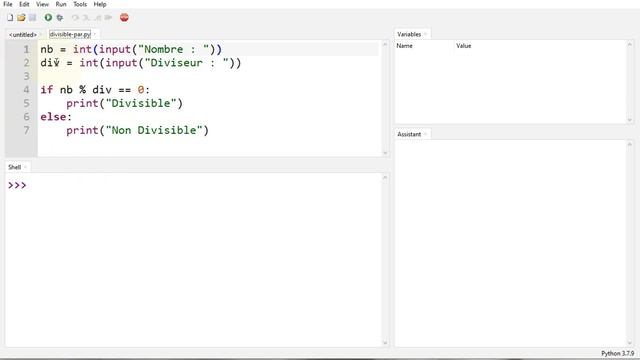The width and height of the screenshot is (640, 360).
Task: Click the print("Divisible") statement on line 5
Action: pos(124,103)
